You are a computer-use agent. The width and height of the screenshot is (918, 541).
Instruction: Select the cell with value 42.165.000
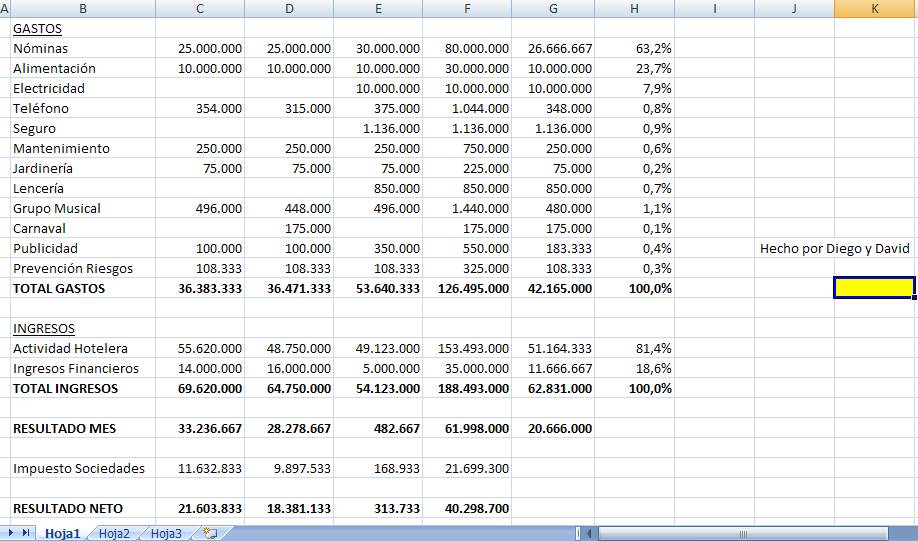(553, 288)
